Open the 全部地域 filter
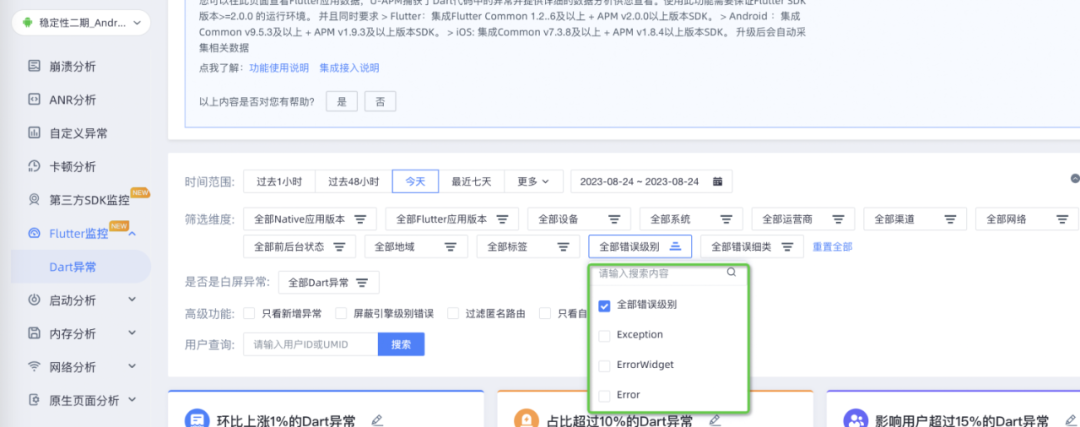This screenshot has height=427, width=1080. (x=416, y=247)
